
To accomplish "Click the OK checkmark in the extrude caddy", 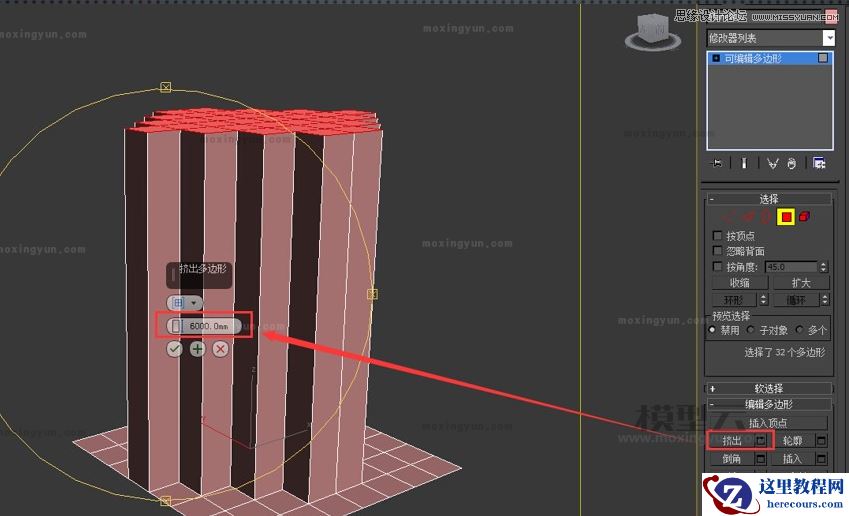I will pyautogui.click(x=174, y=349).
